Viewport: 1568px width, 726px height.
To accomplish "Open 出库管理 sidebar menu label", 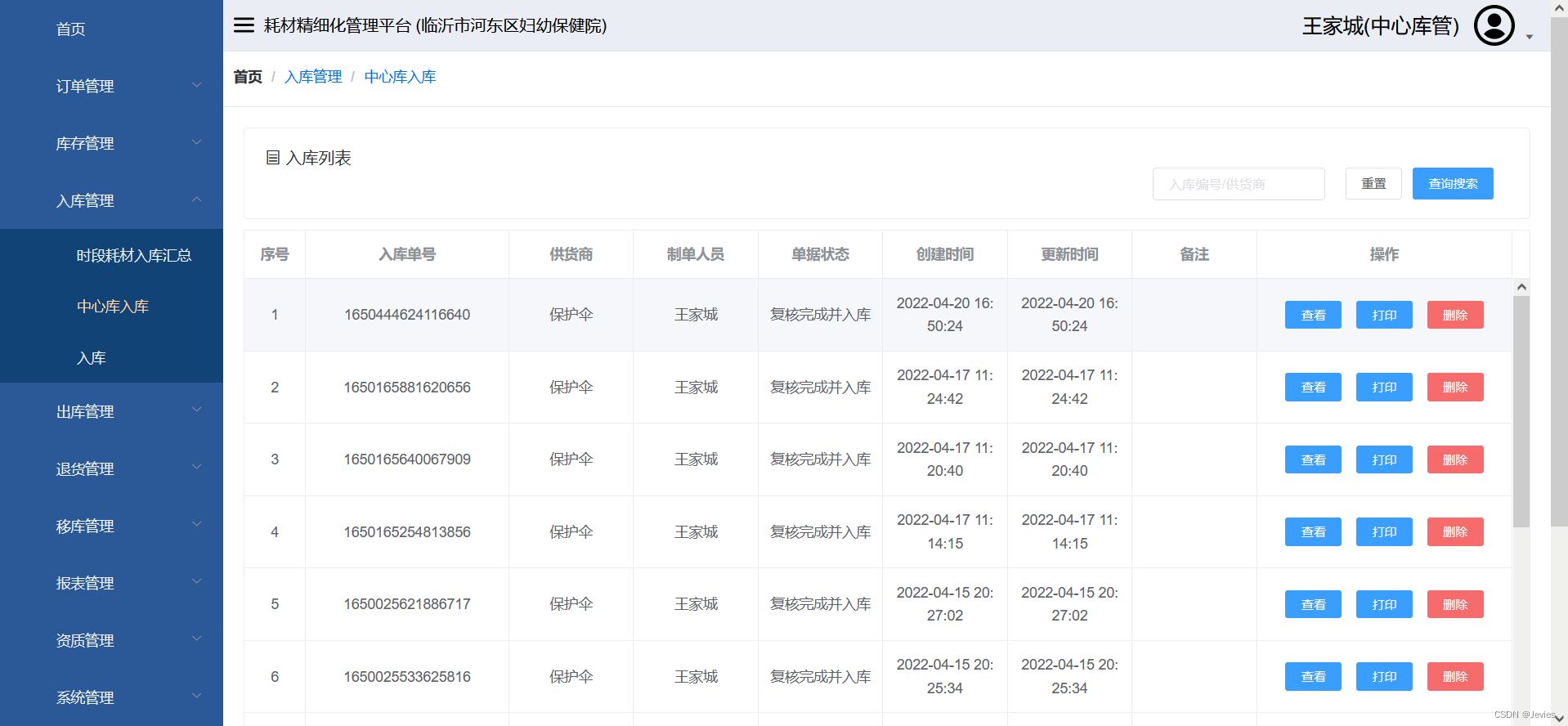I will click(85, 412).
